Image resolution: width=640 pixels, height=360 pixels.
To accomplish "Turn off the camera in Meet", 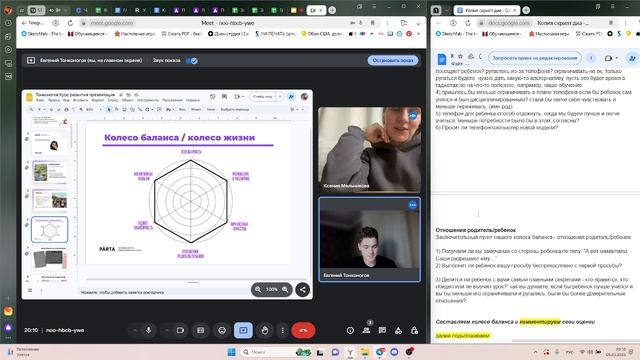I will click(180, 330).
